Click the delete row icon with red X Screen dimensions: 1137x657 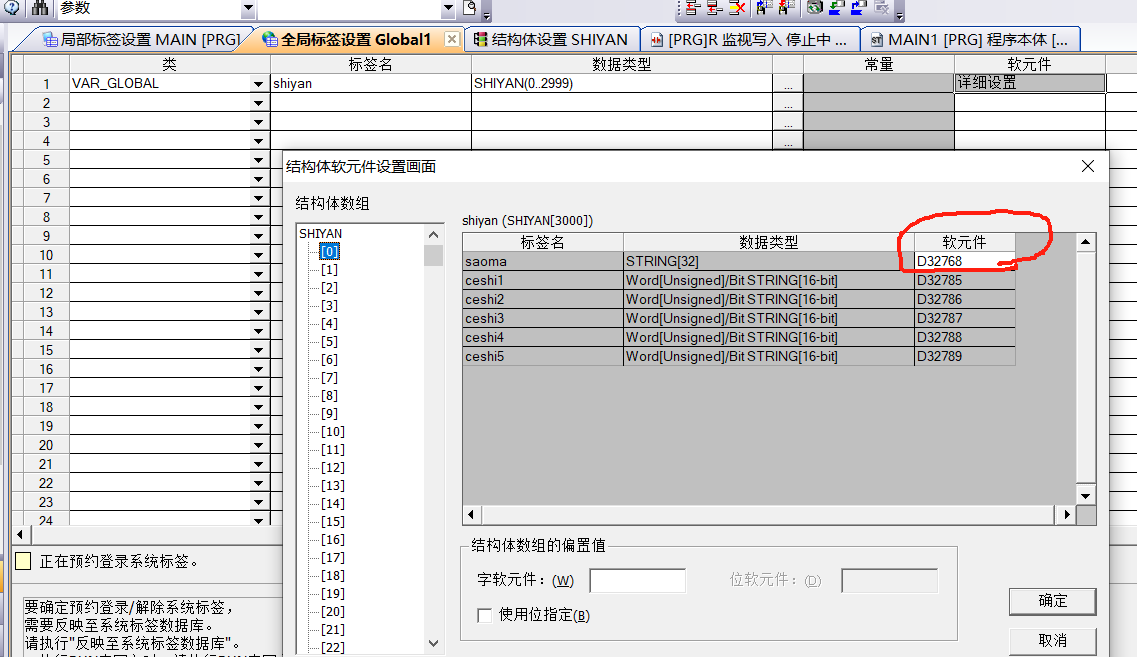click(738, 8)
